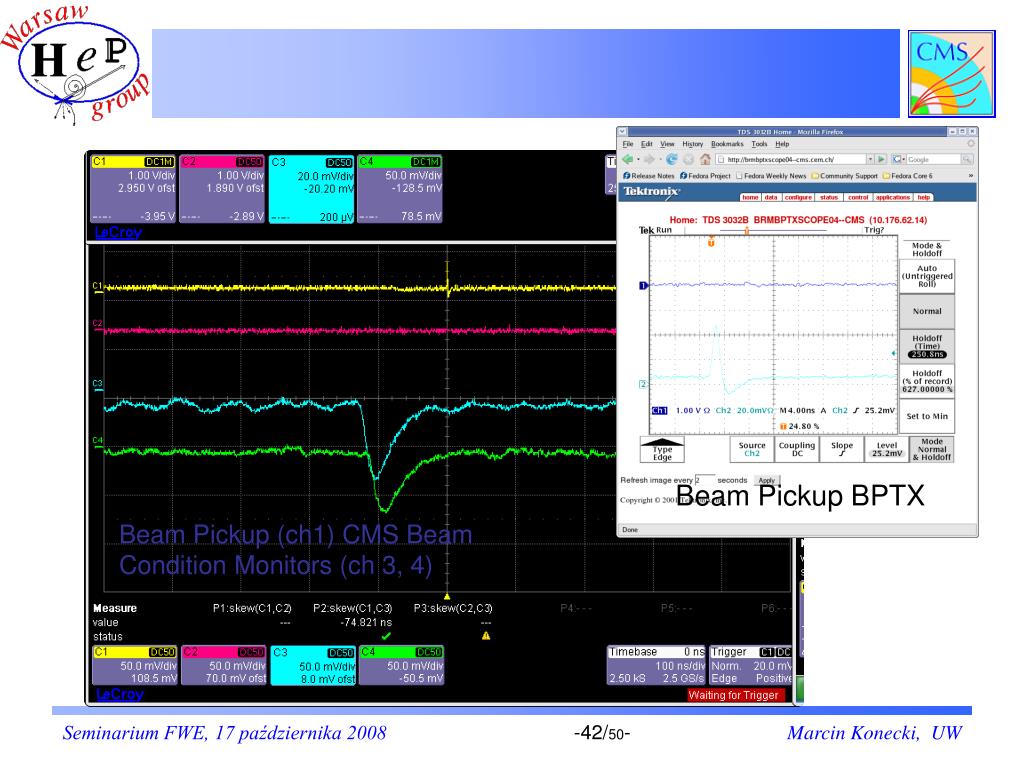
Task: Click the CMS logo on the slide
Action: (952, 74)
